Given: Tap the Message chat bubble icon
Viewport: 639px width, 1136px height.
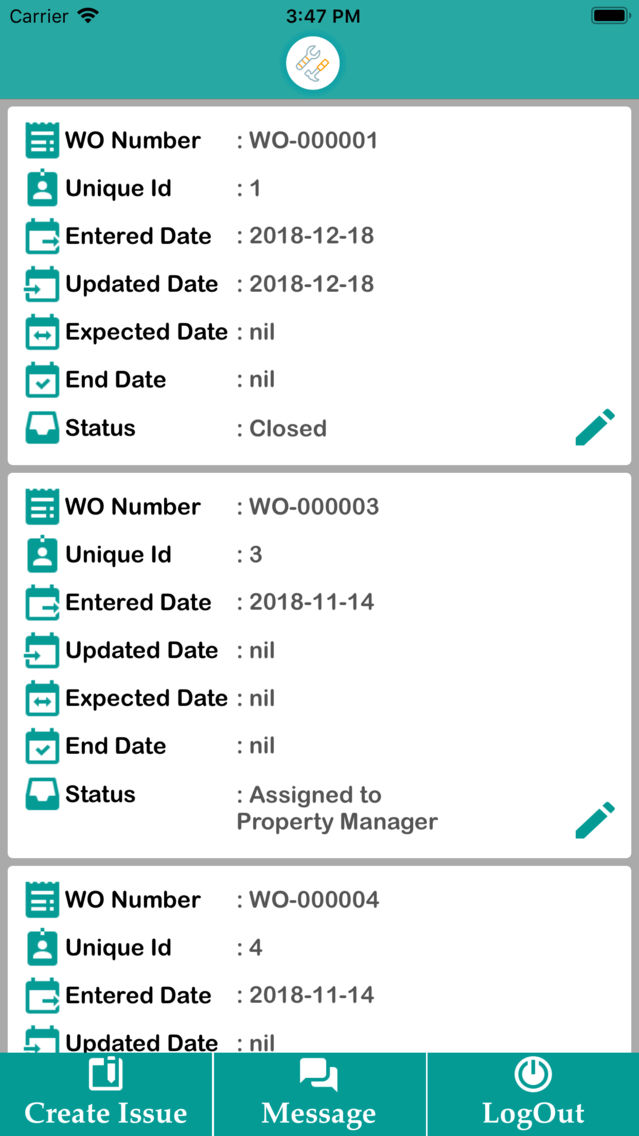Looking at the screenshot, I should [x=318, y=1072].
